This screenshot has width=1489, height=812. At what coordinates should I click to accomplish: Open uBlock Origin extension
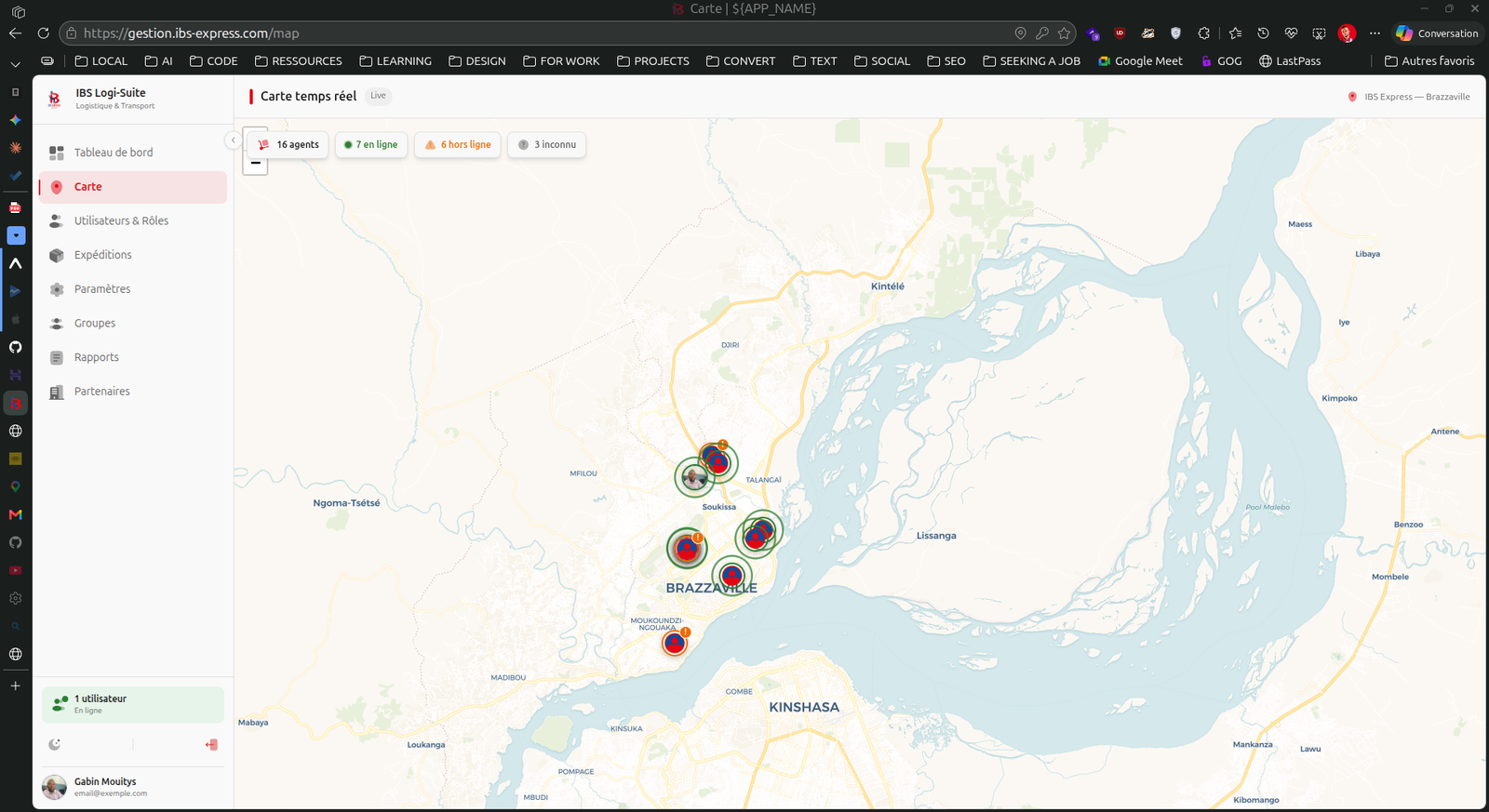click(x=1120, y=33)
